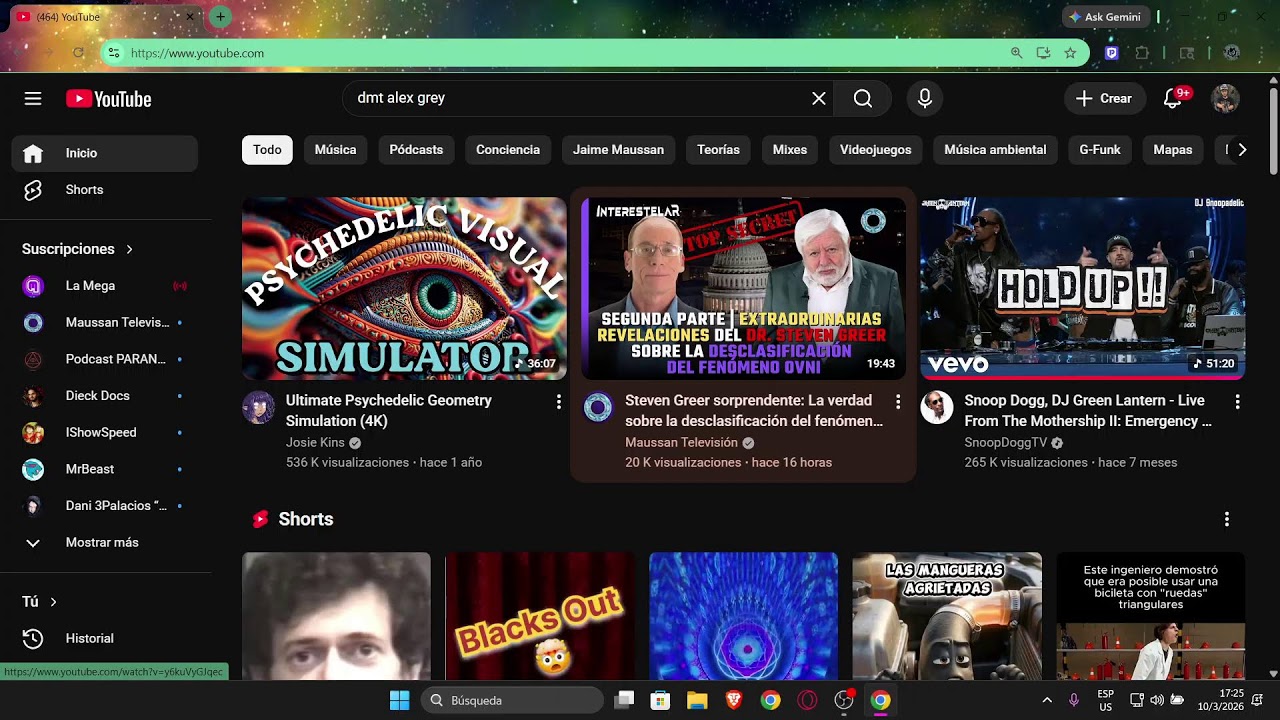This screenshot has width=1280, height=720.
Task: Select the Todo filter chip
Action: [x=267, y=150]
